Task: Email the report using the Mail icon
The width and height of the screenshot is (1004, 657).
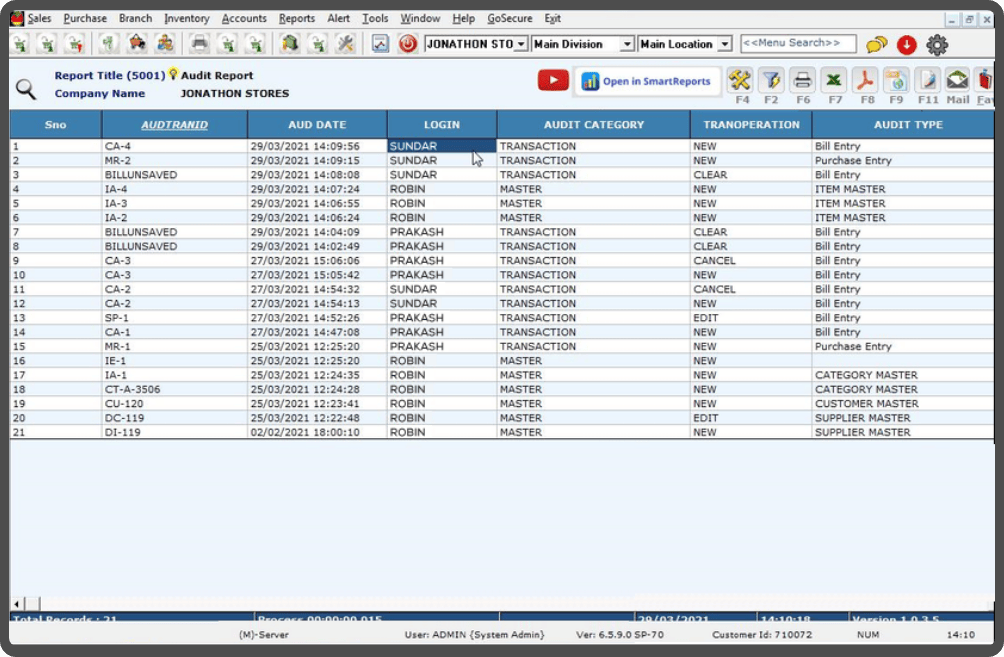Action: (x=958, y=79)
